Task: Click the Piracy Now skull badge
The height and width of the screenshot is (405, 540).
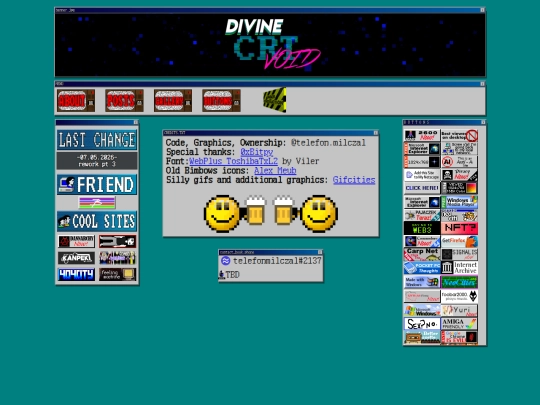Action: [x=459, y=175]
